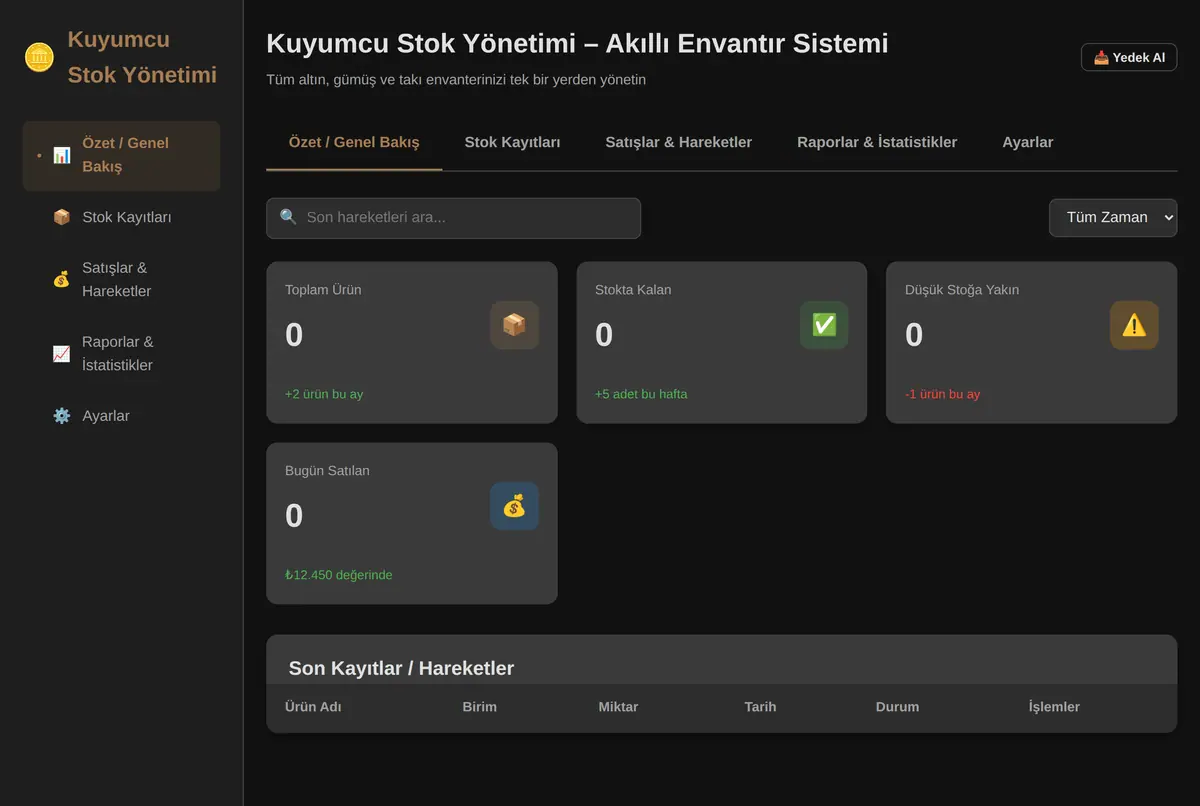The width and height of the screenshot is (1200, 806).
Task: Click the money bag icon on Bugün Satılan card
Action: click(x=514, y=506)
